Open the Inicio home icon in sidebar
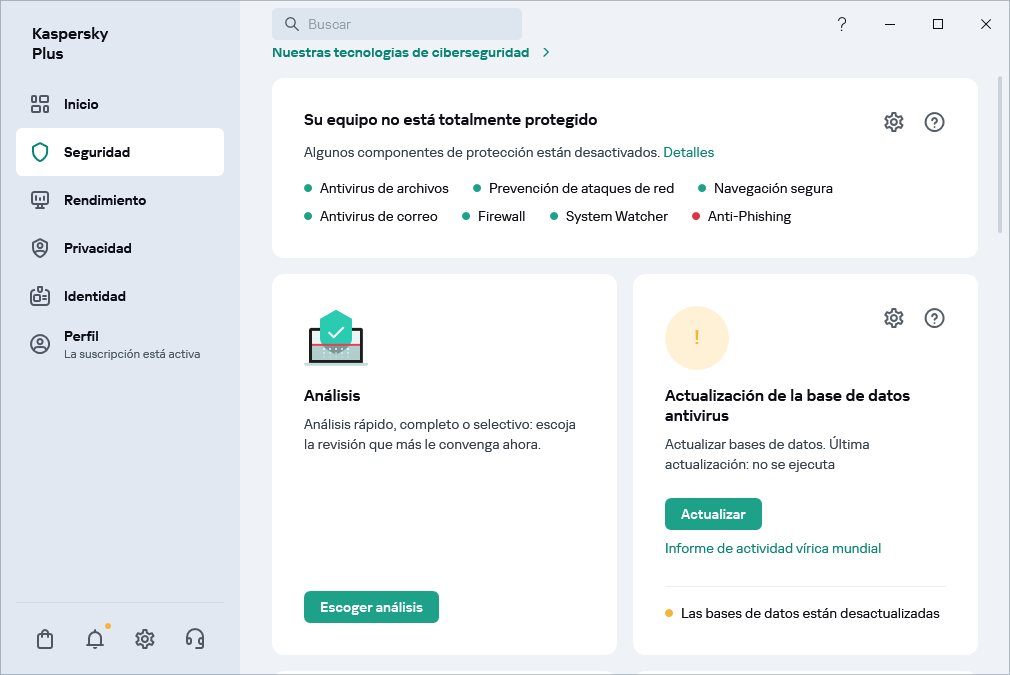Viewport: 1010px width, 675px height. click(x=40, y=104)
